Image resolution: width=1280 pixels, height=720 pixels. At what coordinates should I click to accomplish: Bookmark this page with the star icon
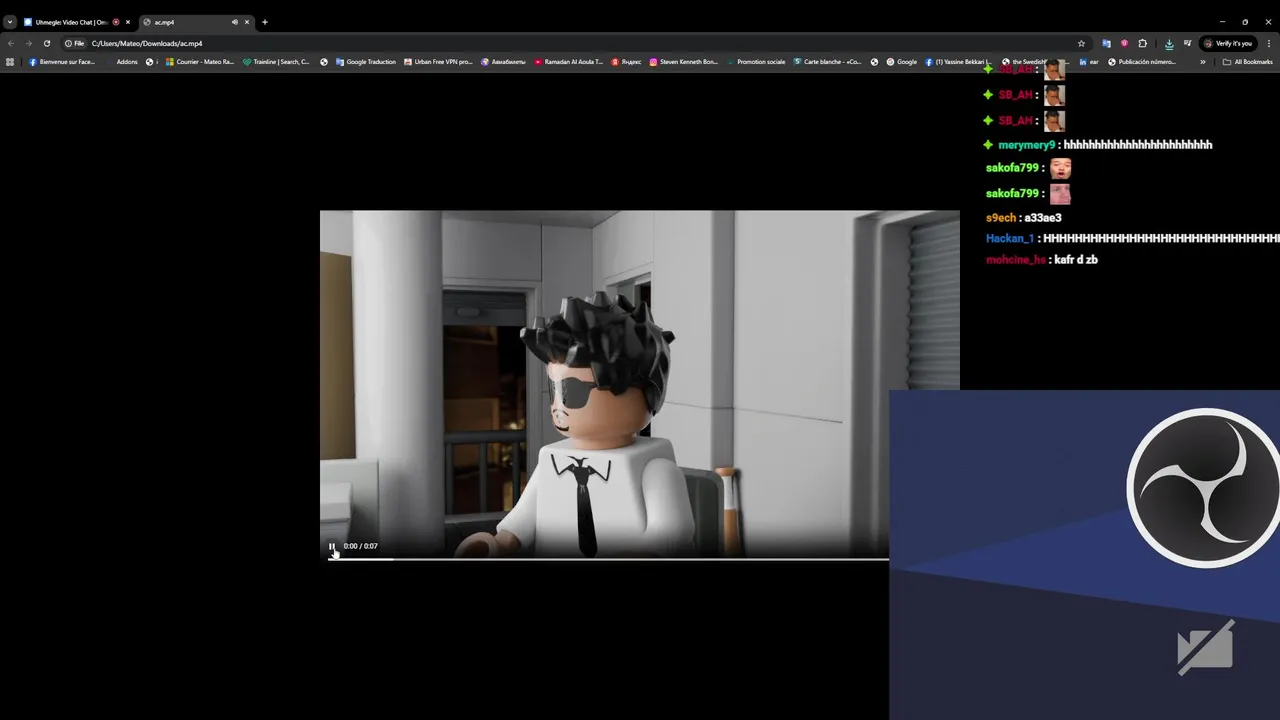click(x=1081, y=43)
